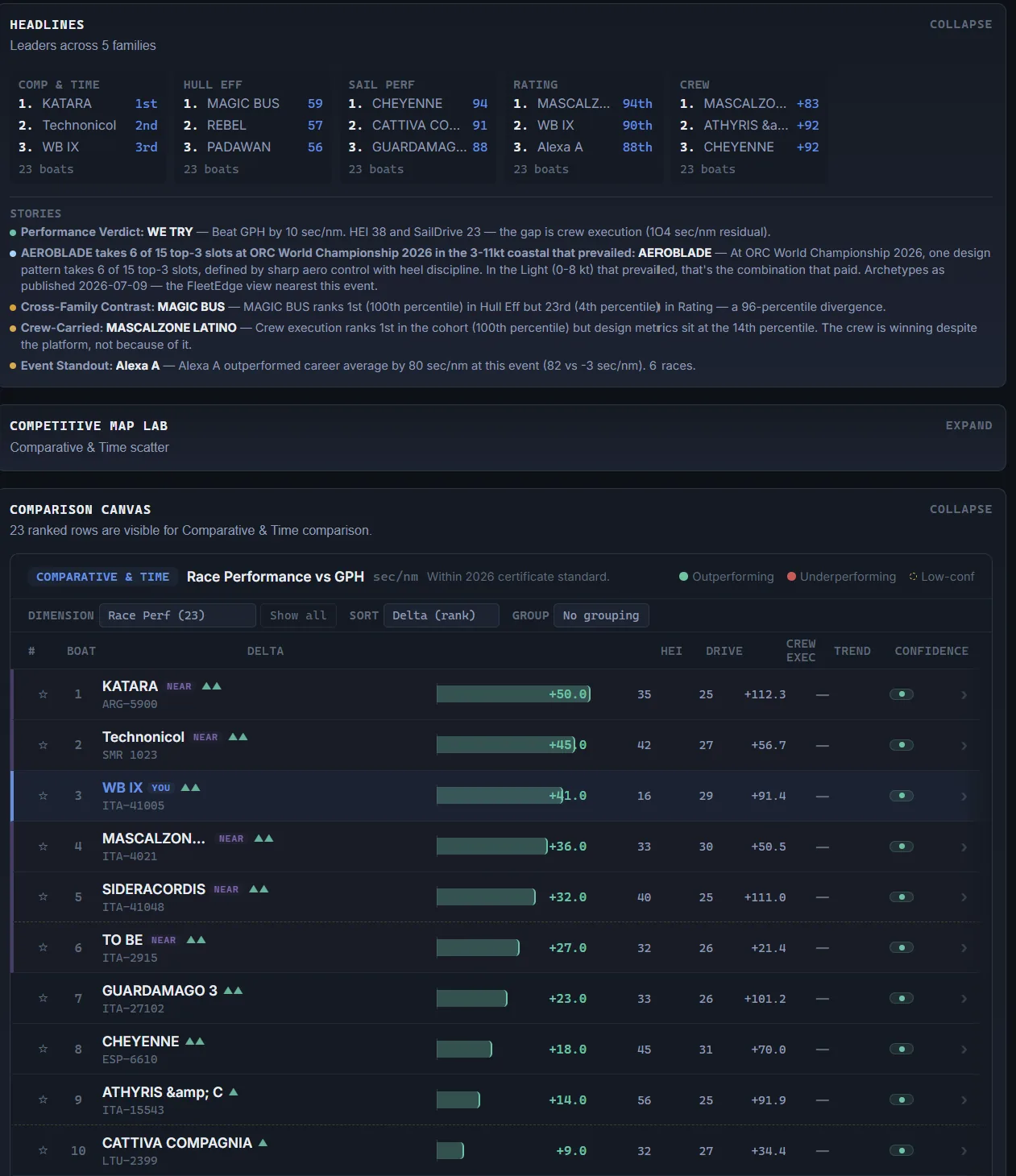Collapse the Headlines section
Image resolution: width=1016 pixels, height=1176 pixels.
960,24
